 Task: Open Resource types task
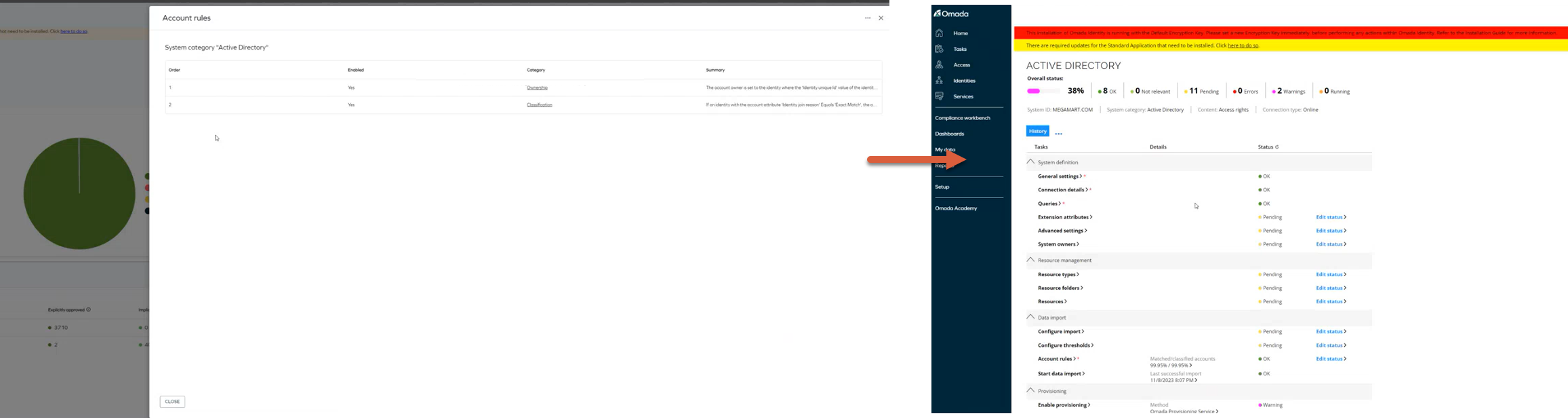[x=1058, y=275]
